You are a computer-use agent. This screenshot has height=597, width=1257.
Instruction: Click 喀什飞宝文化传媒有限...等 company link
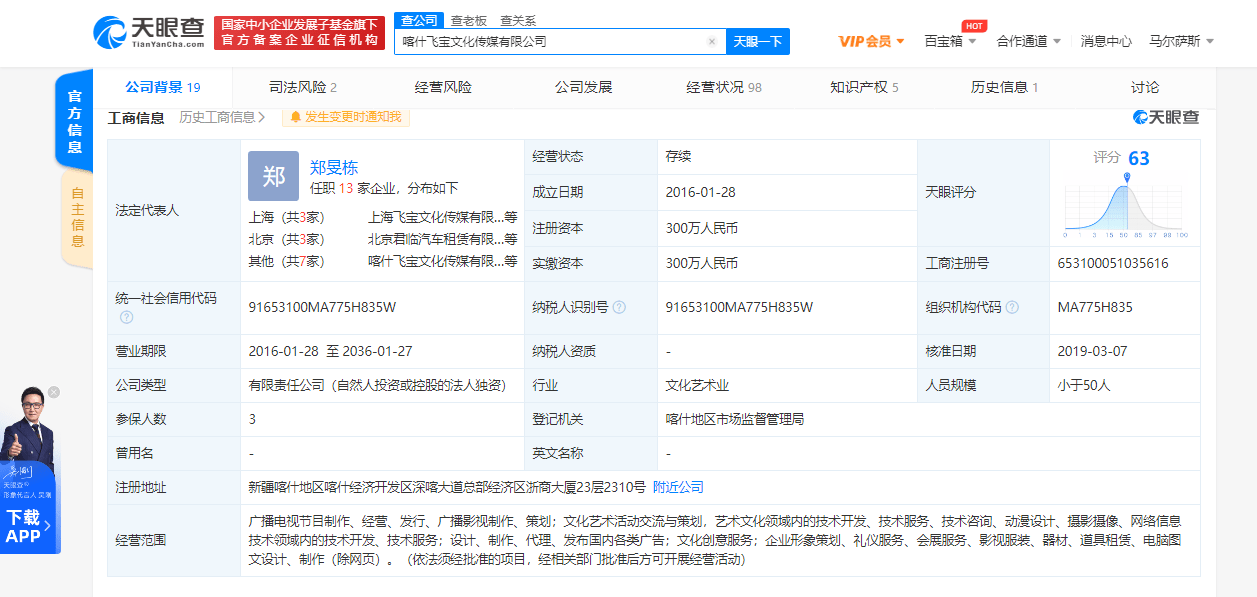[442, 261]
